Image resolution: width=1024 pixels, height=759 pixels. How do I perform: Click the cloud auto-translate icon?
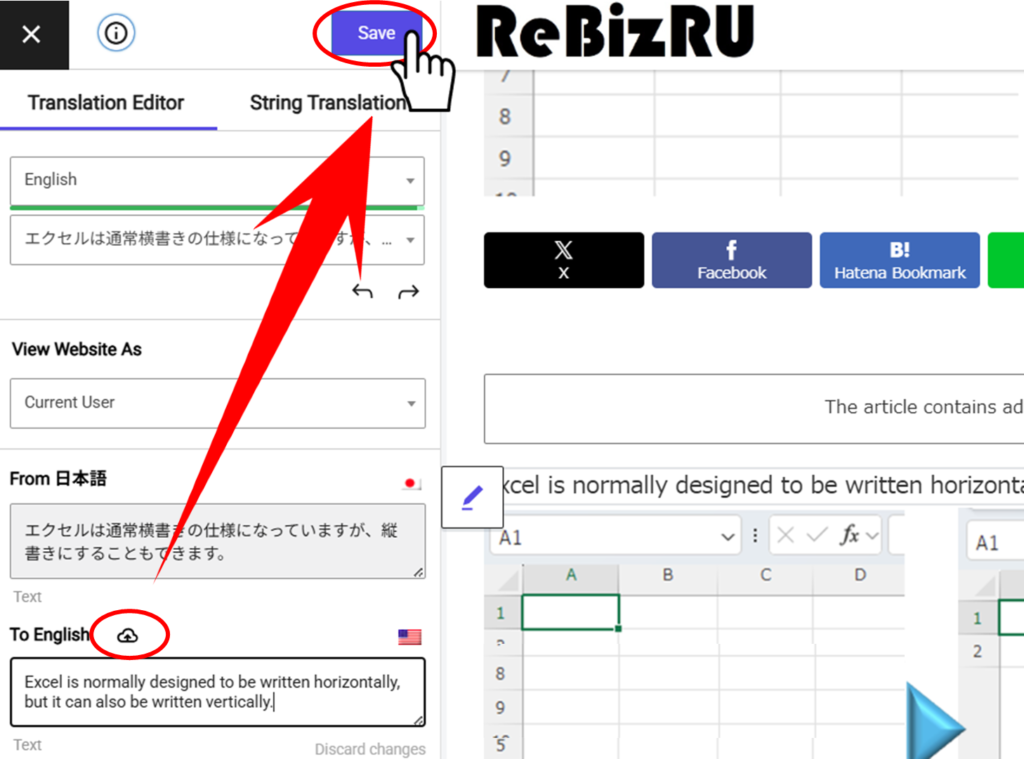127,635
